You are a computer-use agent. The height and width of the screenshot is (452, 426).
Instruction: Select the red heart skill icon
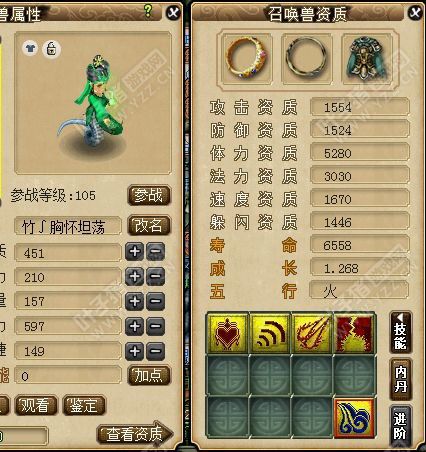pyautogui.click(x=228, y=333)
